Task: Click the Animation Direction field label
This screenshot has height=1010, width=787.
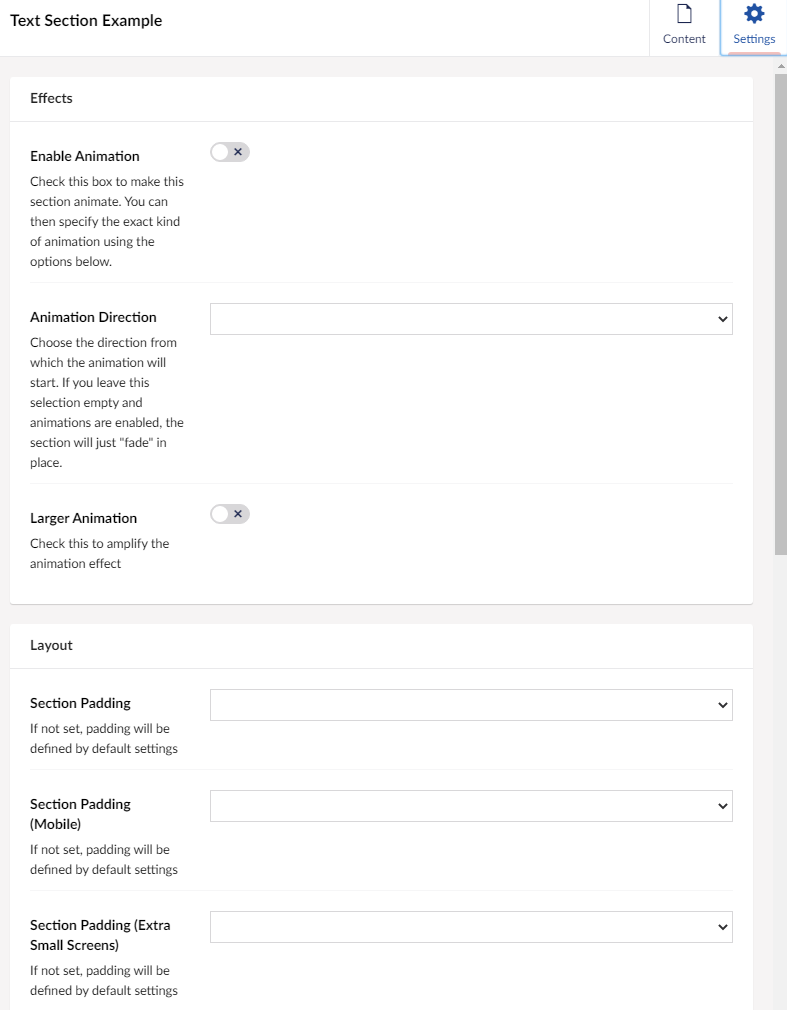Action: click(x=93, y=317)
